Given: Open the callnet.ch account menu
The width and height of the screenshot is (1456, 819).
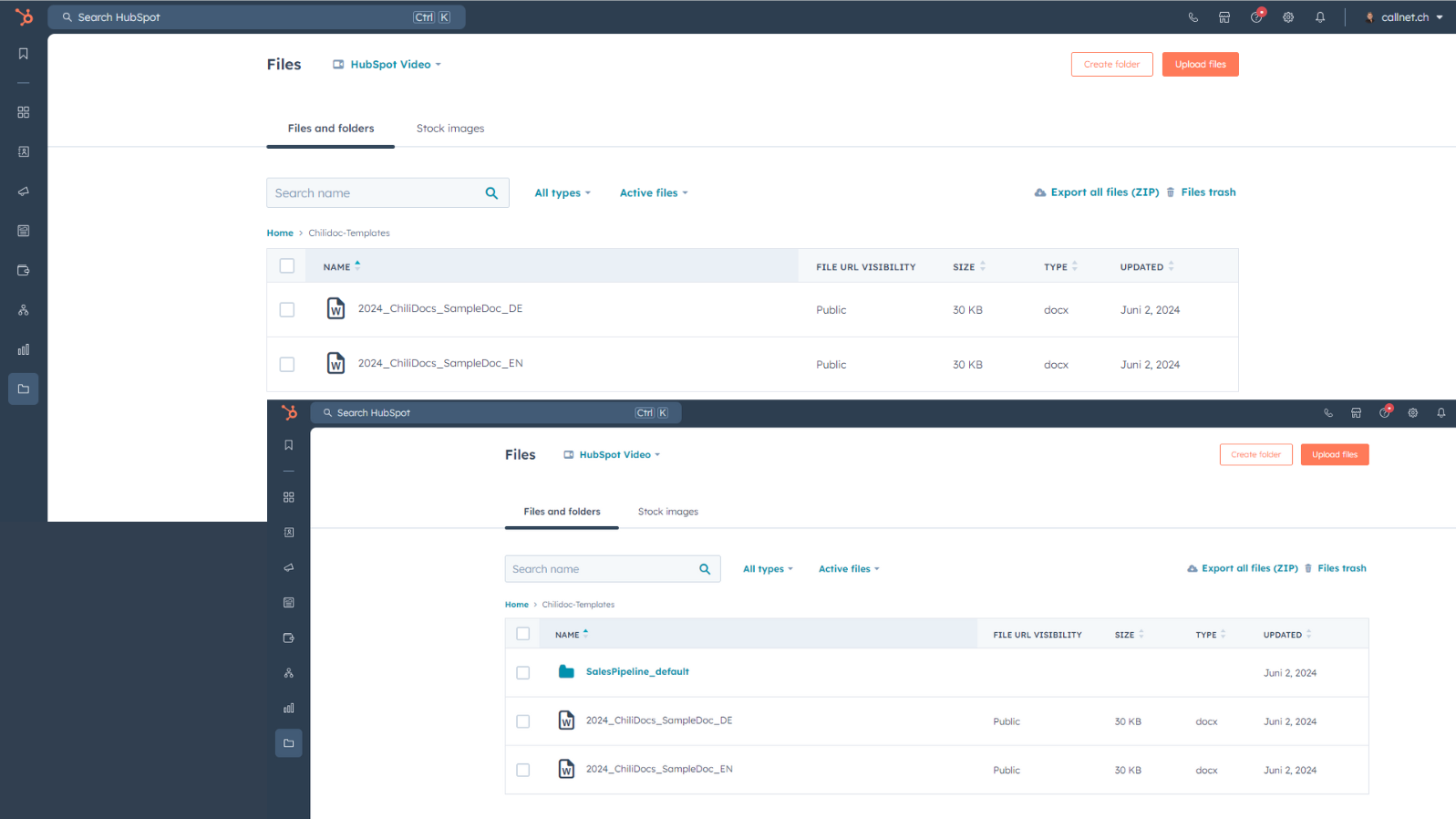Looking at the screenshot, I should coord(1404,17).
